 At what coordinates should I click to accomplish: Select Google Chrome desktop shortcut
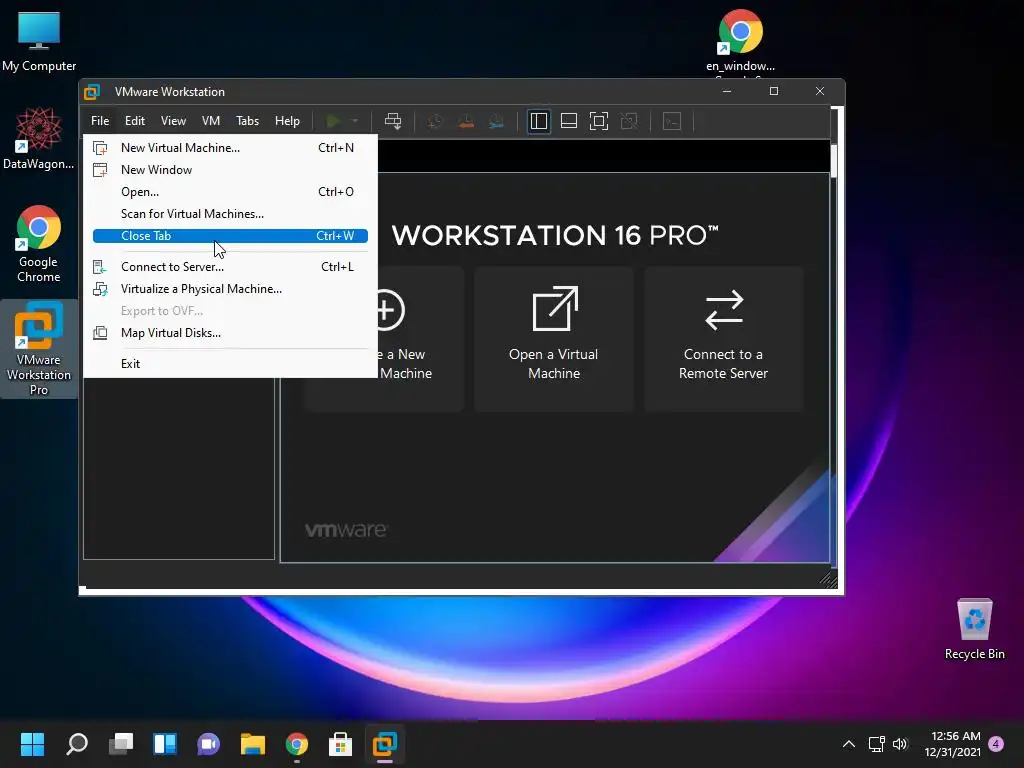click(39, 244)
